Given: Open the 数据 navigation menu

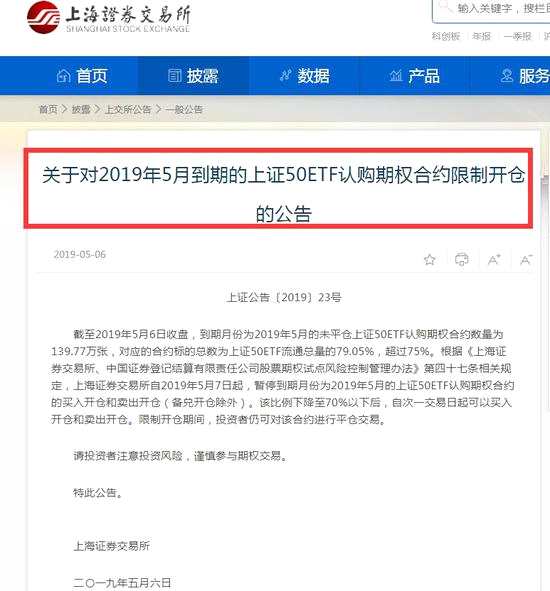Looking at the screenshot, I should tap(304, 76).
